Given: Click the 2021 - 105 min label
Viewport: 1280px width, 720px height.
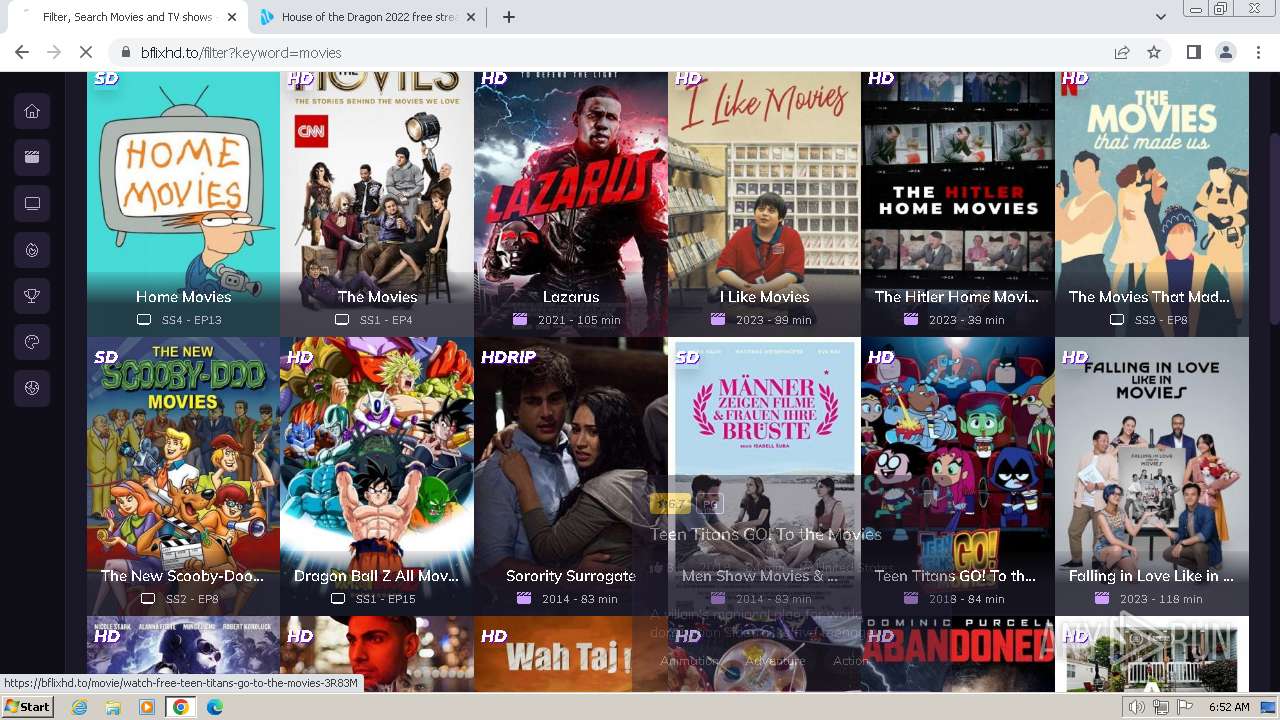Looking at the screenshot, I should tap(579, 320).
